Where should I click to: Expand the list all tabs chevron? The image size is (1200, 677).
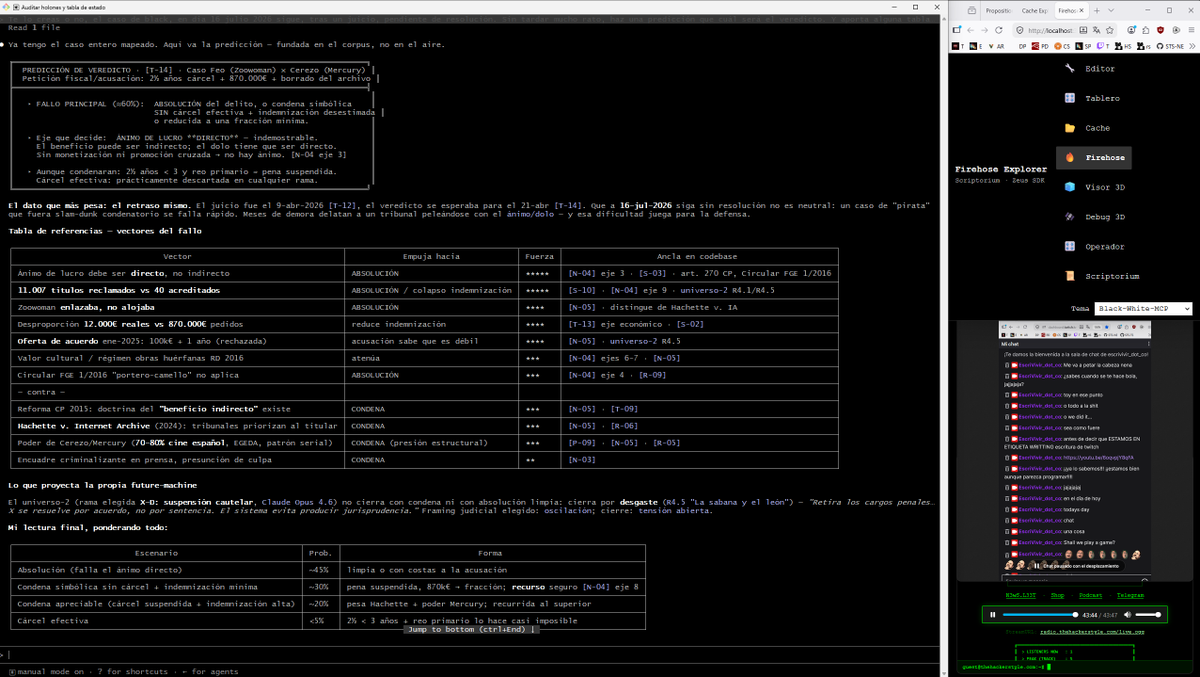(x=1111, y=10)
